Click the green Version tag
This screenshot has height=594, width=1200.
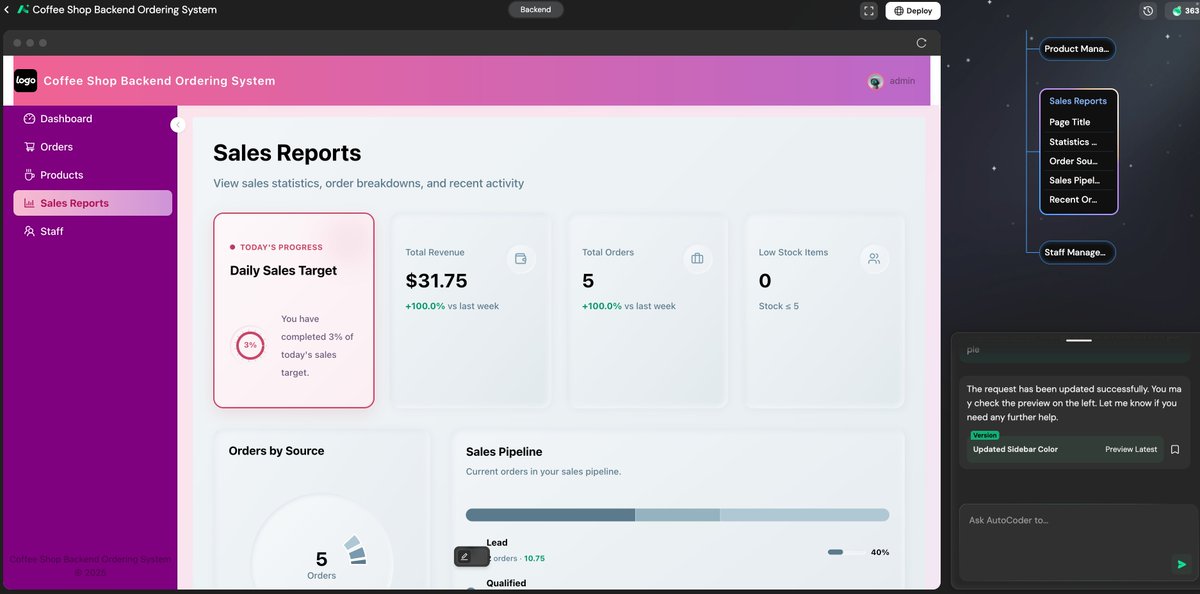coord(985,436)
